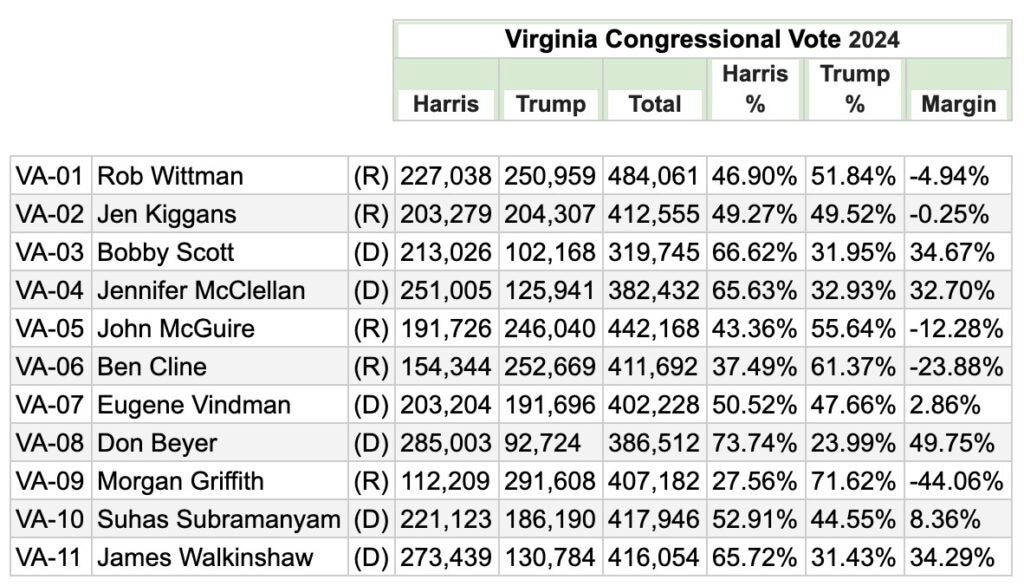This screenshot has width=1024, height=586.
Task: Select the VA-07 district cell
Action: pos(49,405)
